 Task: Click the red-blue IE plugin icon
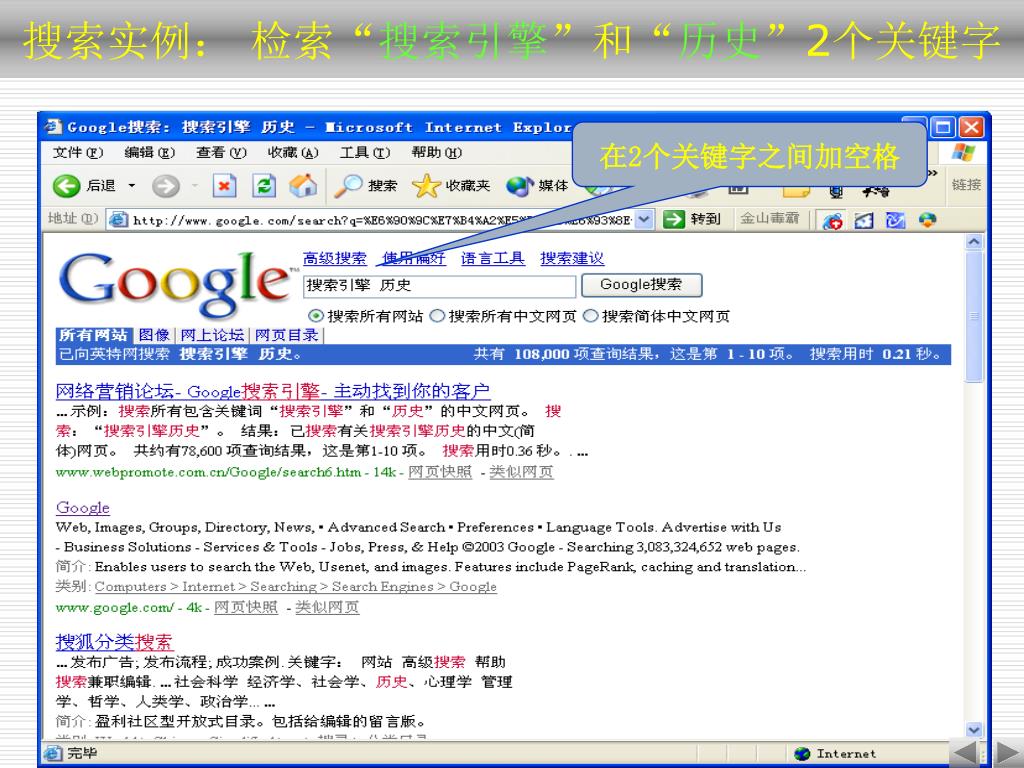pos(832,220)
